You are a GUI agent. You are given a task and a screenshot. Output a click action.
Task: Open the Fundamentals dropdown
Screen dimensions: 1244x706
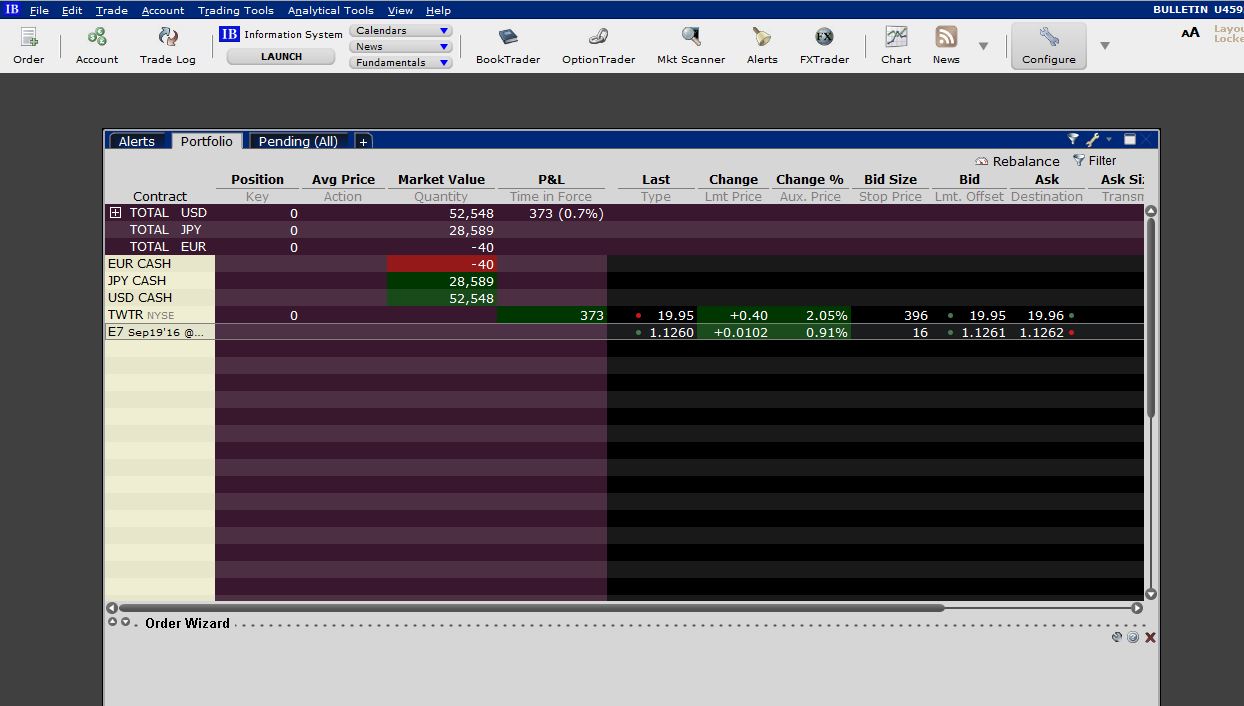click(x=401, y=62)
